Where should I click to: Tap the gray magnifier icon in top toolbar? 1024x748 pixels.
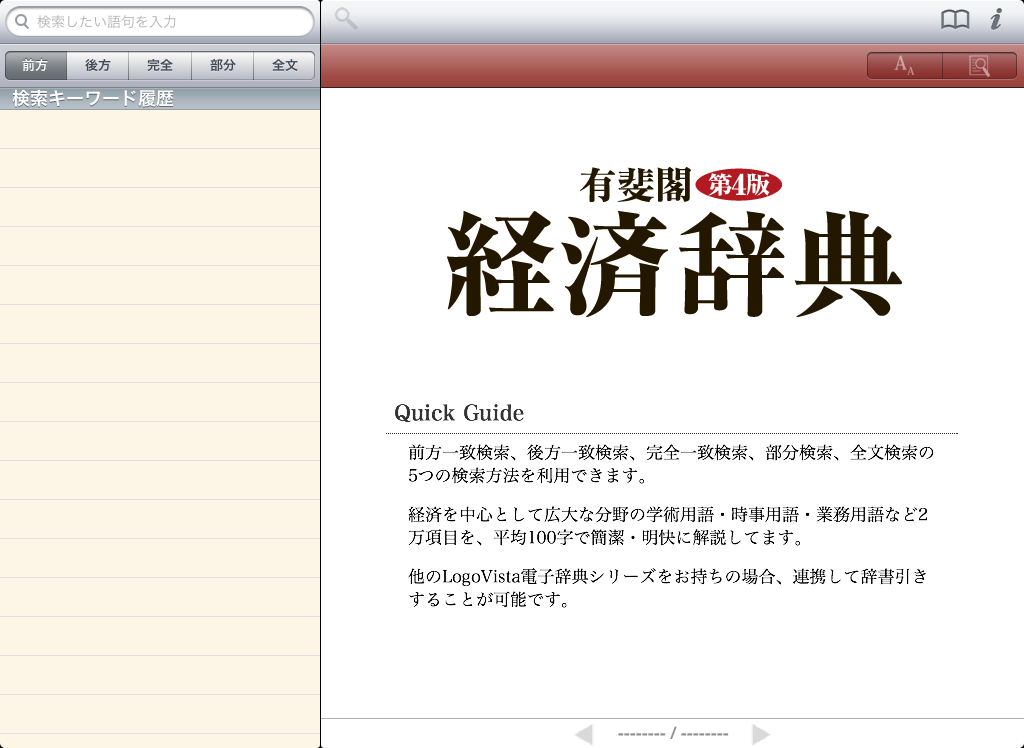(x=346, y=19)
